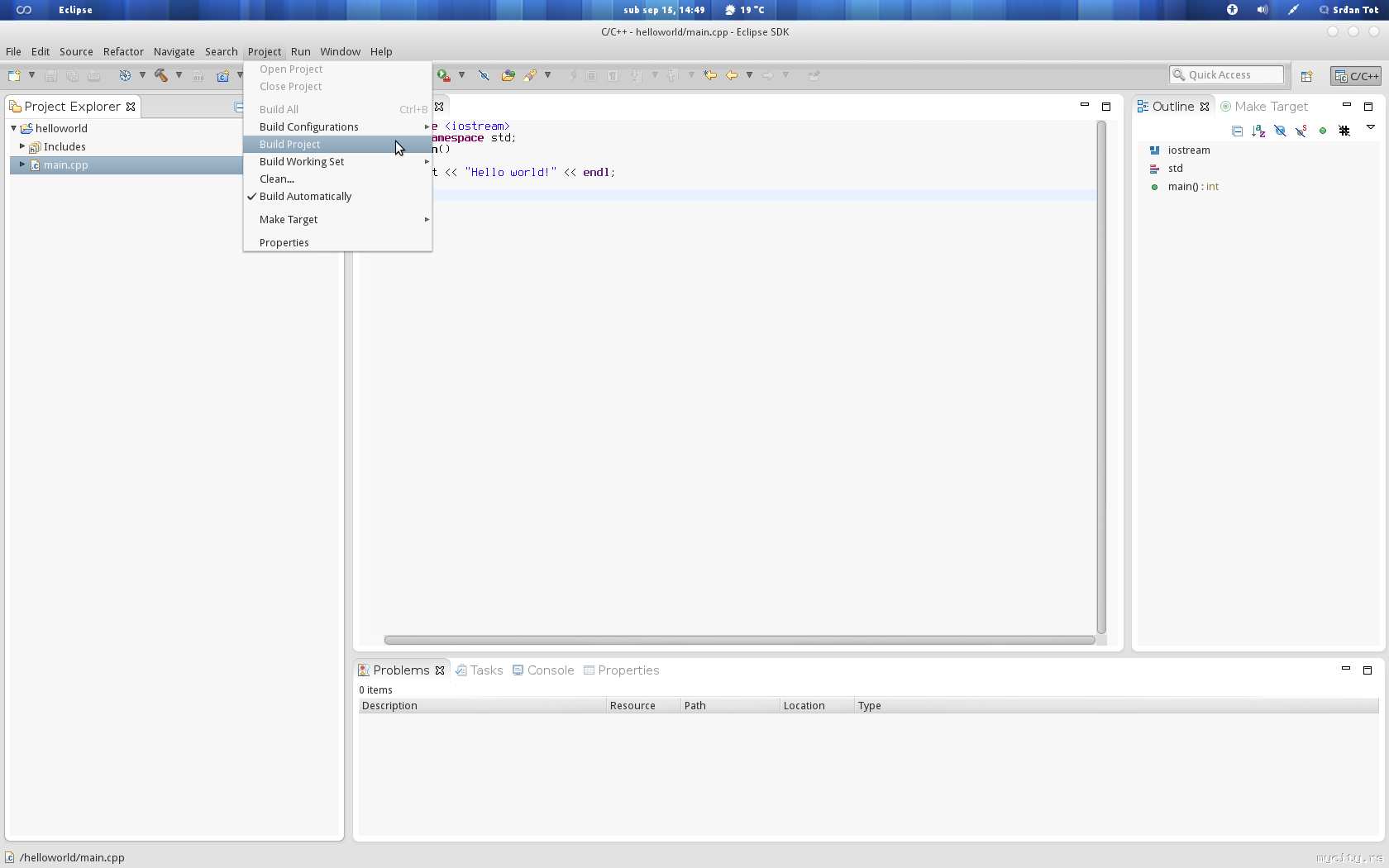
Task: Toggle alphabetical sort in Outline
Action: (1258, 131)
